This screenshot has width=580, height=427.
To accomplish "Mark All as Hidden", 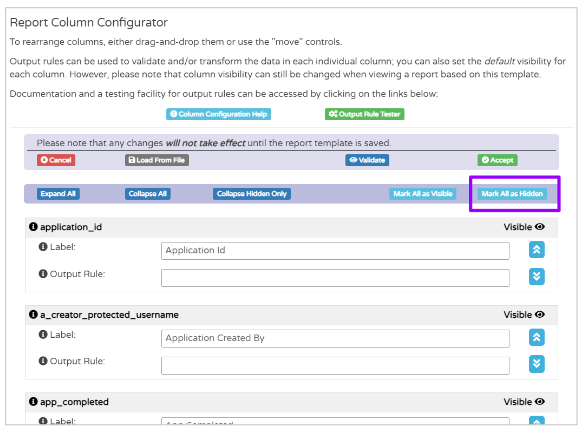I will tap(512, 194).
